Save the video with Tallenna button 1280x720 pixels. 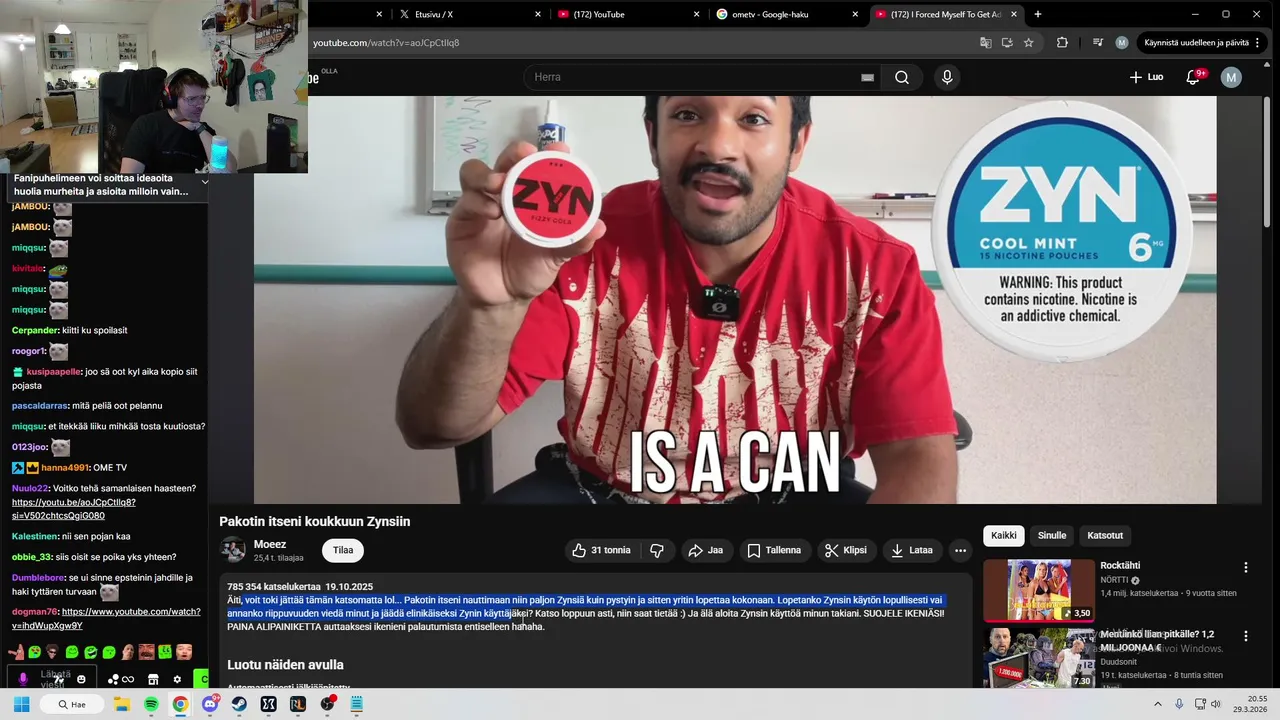pyautogui.click(x=774, y=550)
